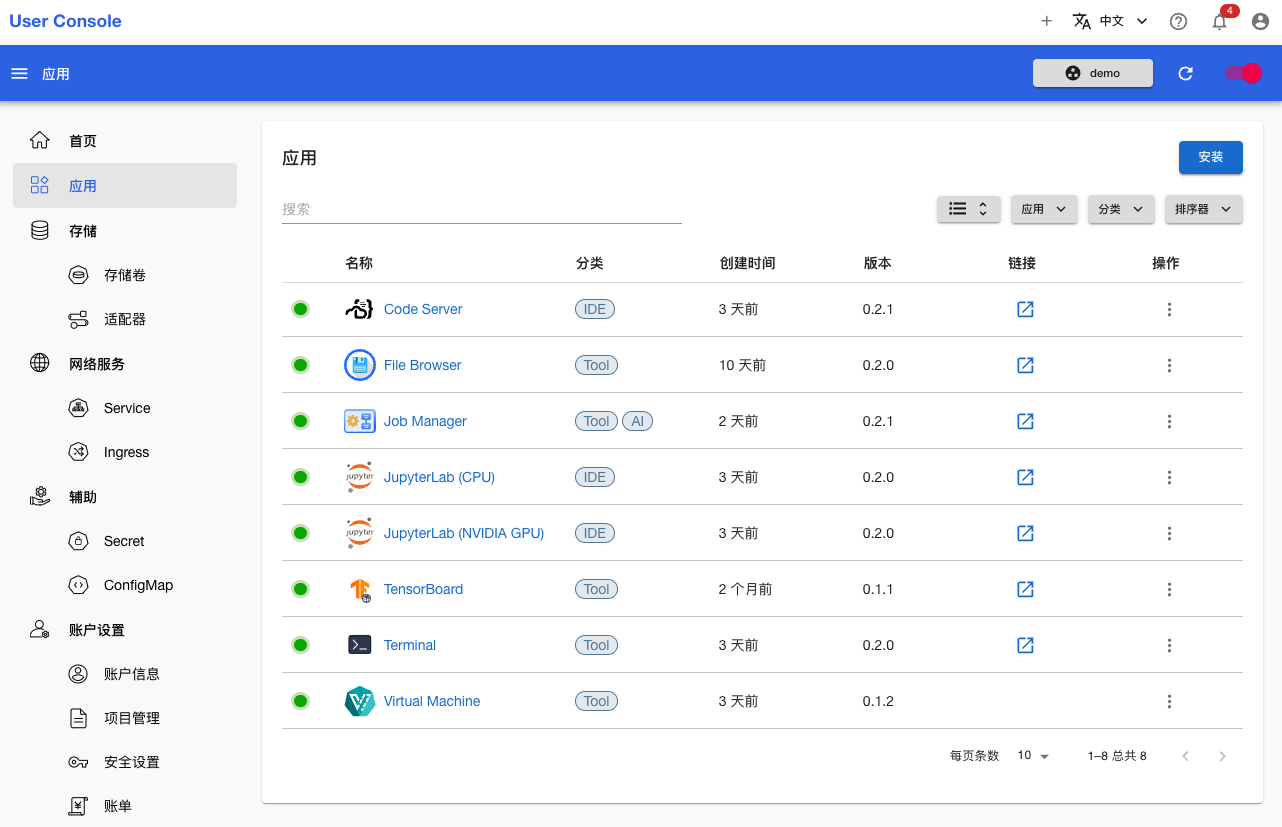Open the hamburger navigation menu
Image resolution: width=1282 pixels, height=827 pixels.
coord(19,74)
